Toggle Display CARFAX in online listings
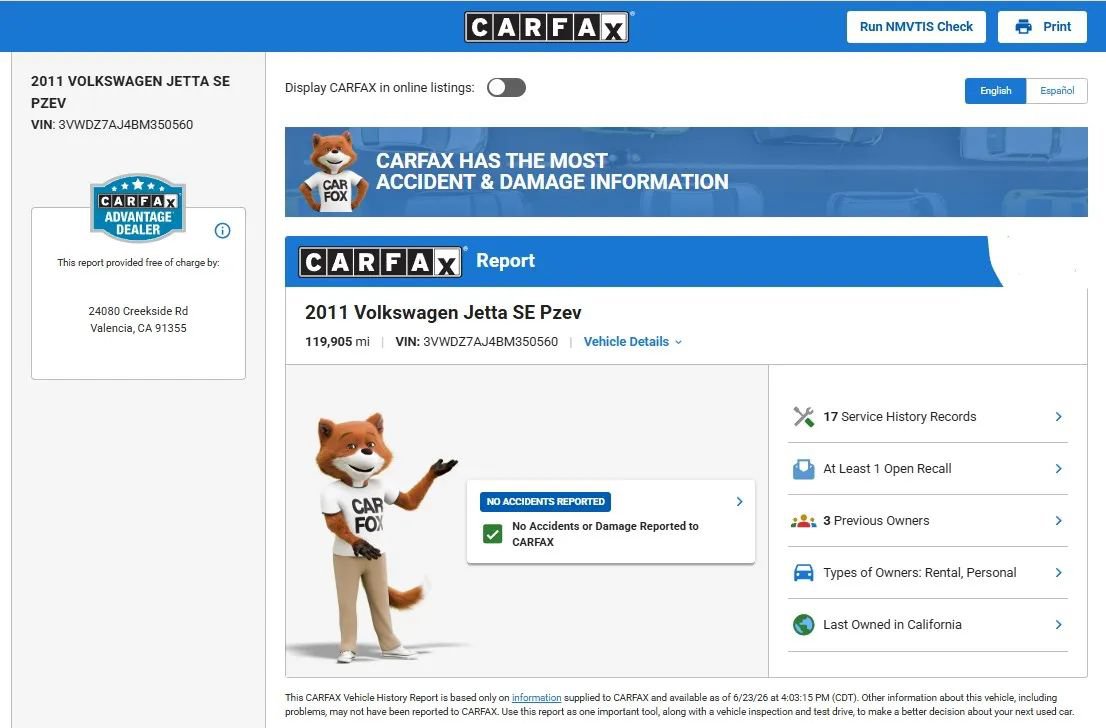 506,87
